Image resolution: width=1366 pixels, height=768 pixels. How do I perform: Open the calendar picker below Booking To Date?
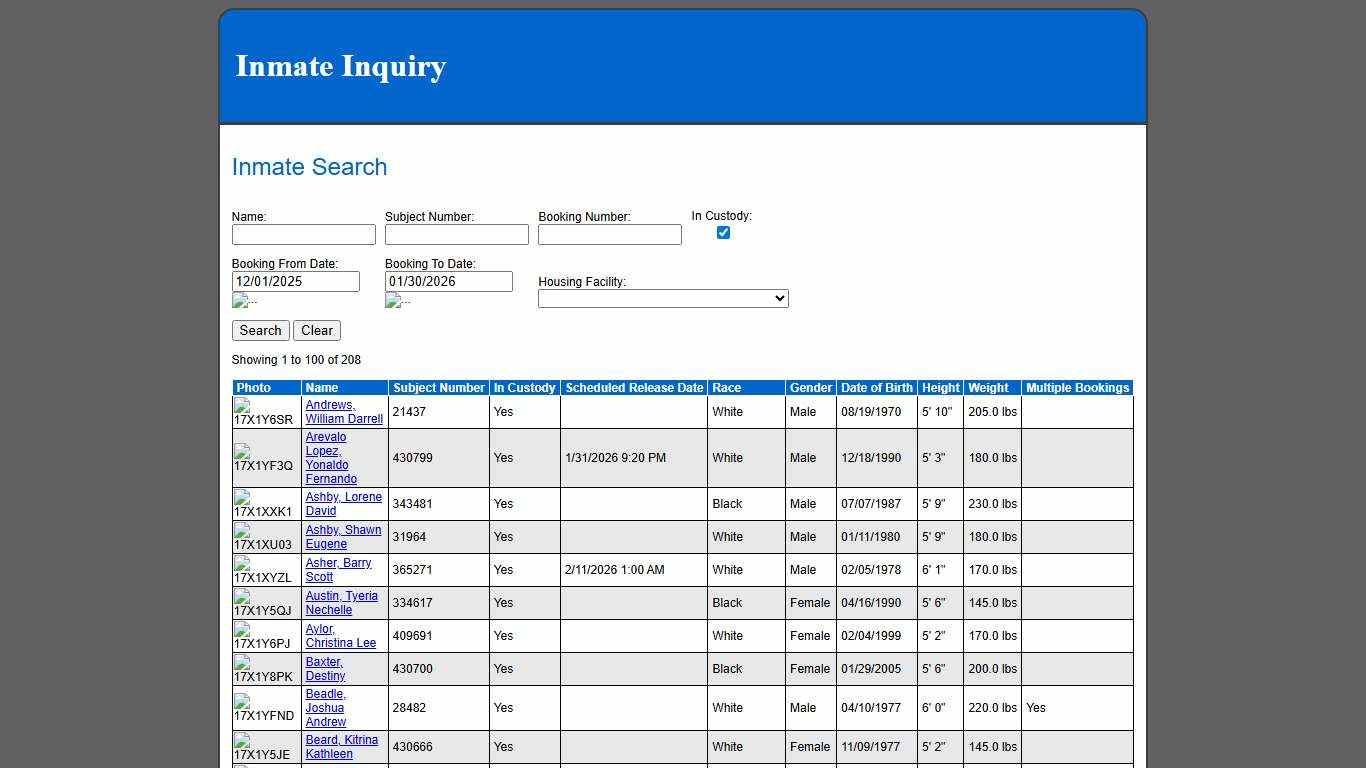point(396,300)
